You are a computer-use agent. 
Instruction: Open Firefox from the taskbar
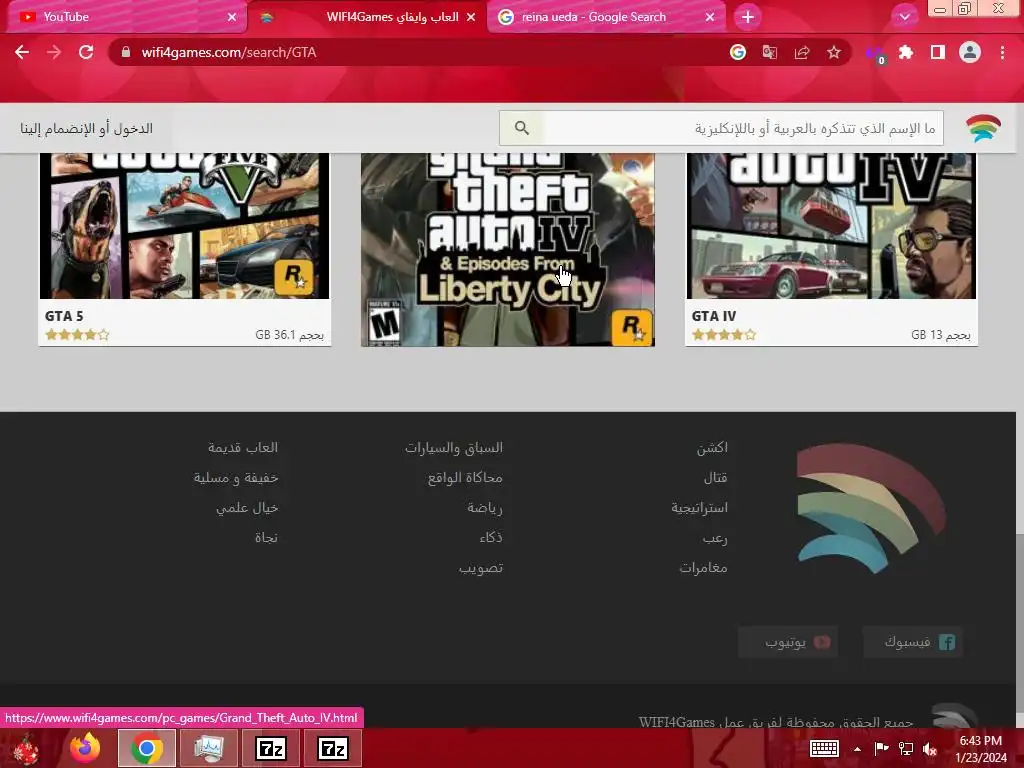(x=85, y=748)
